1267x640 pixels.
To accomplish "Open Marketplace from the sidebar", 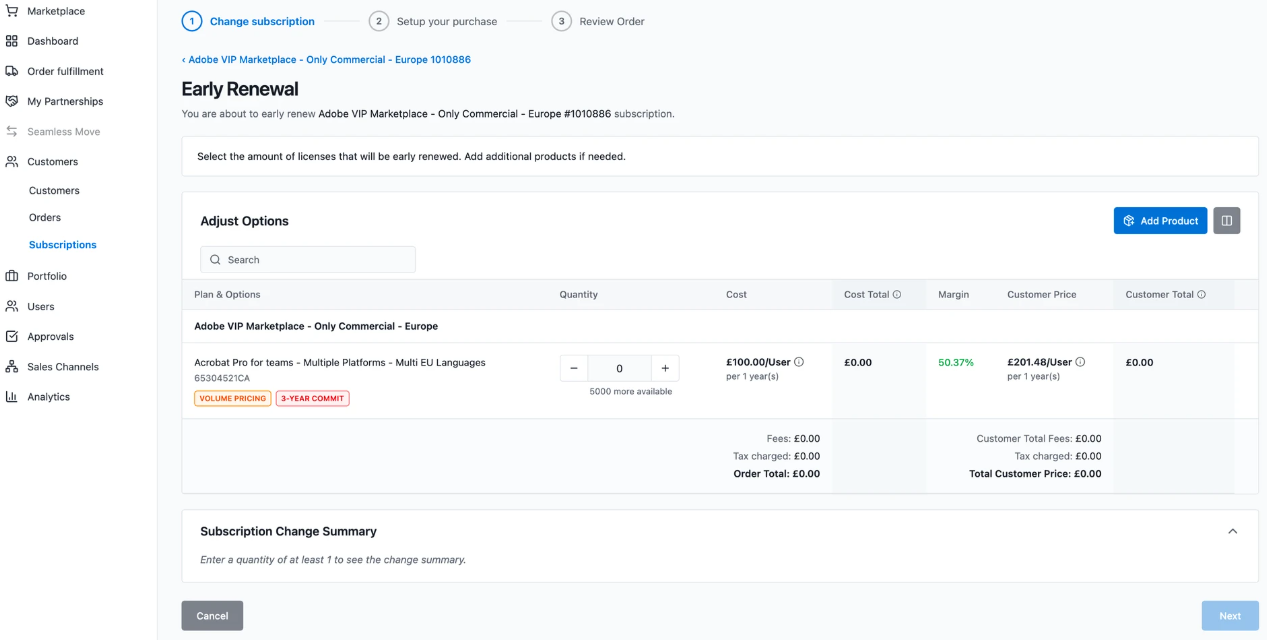I will coord(56,11).
